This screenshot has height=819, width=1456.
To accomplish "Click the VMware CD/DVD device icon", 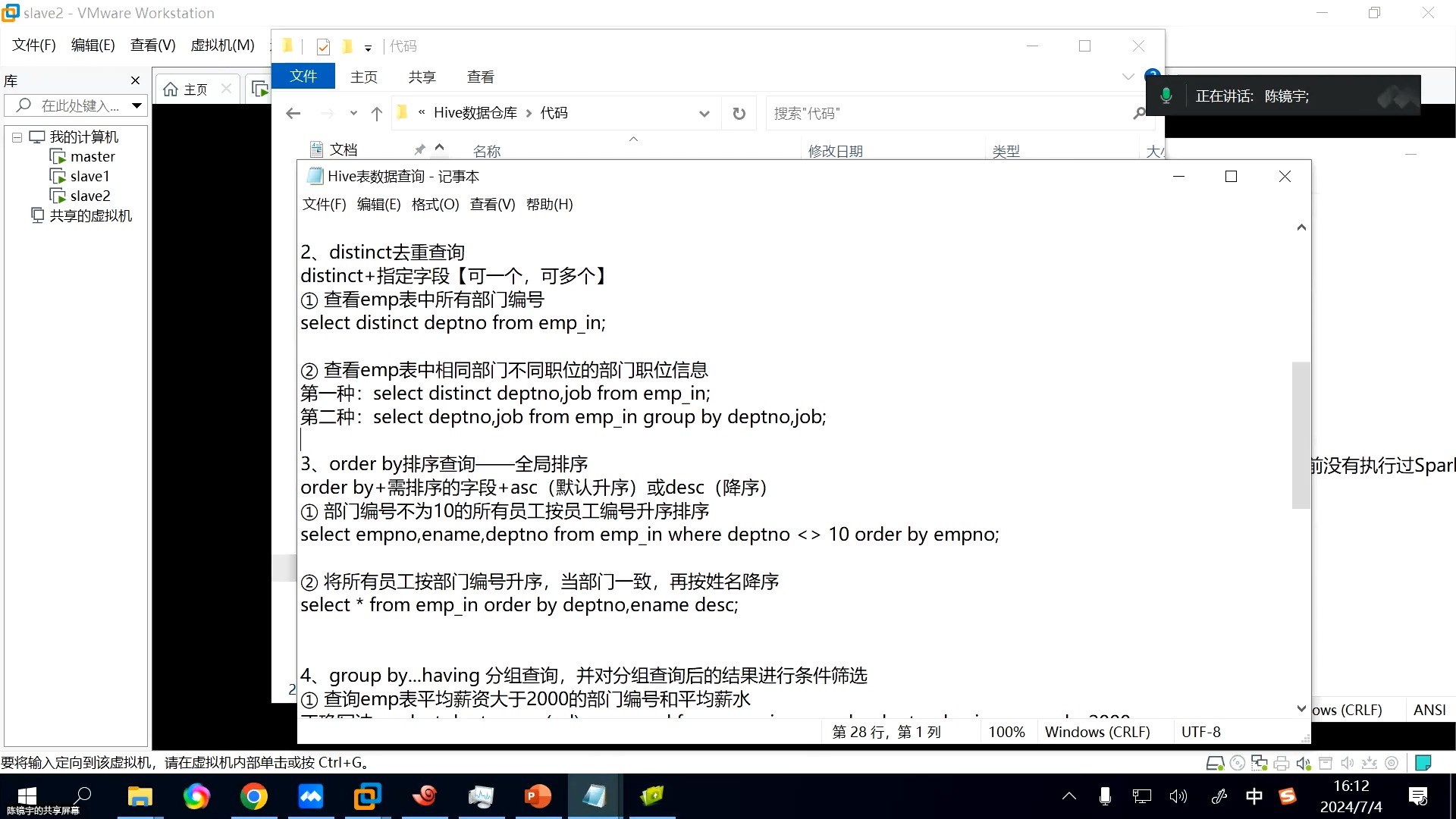I will click(1238, 763).
